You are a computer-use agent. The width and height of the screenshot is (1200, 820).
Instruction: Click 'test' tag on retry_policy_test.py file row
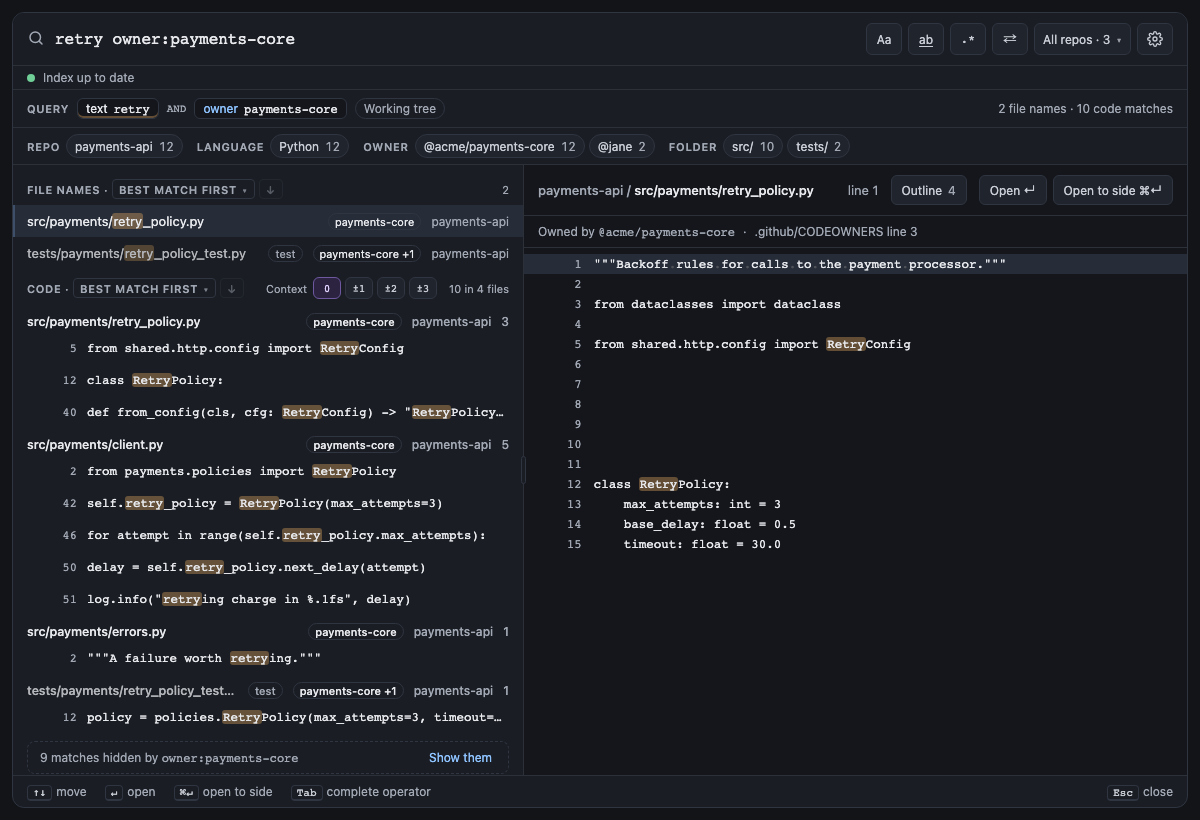286,254
